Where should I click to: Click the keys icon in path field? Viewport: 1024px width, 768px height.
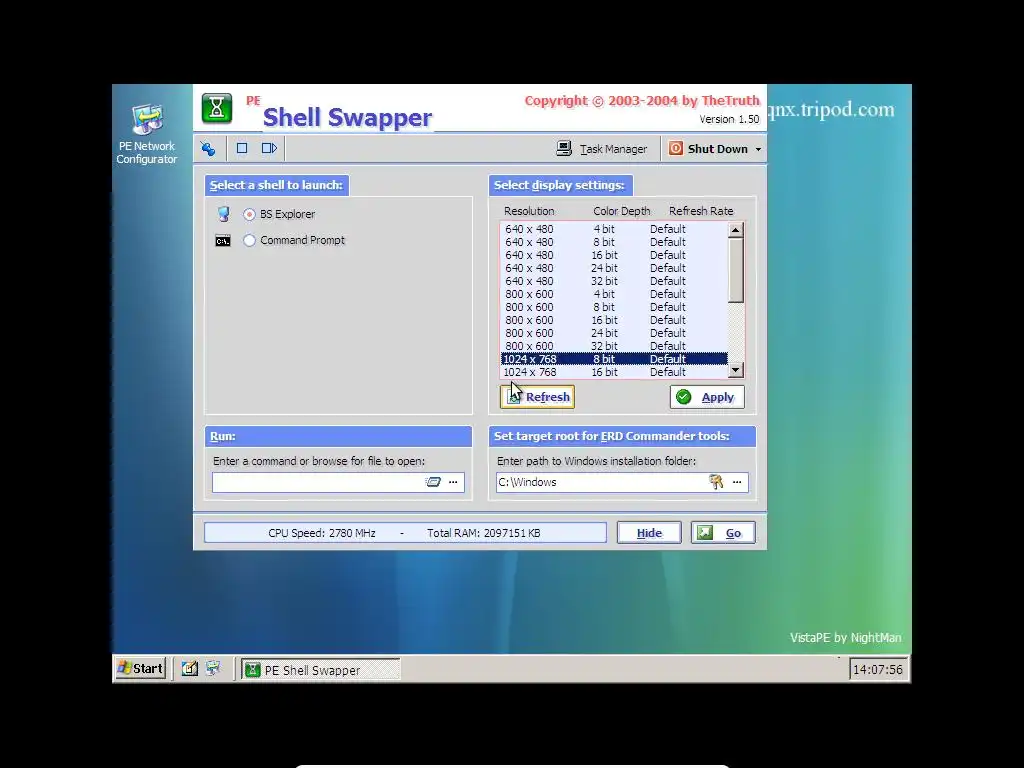pos(716,482)
